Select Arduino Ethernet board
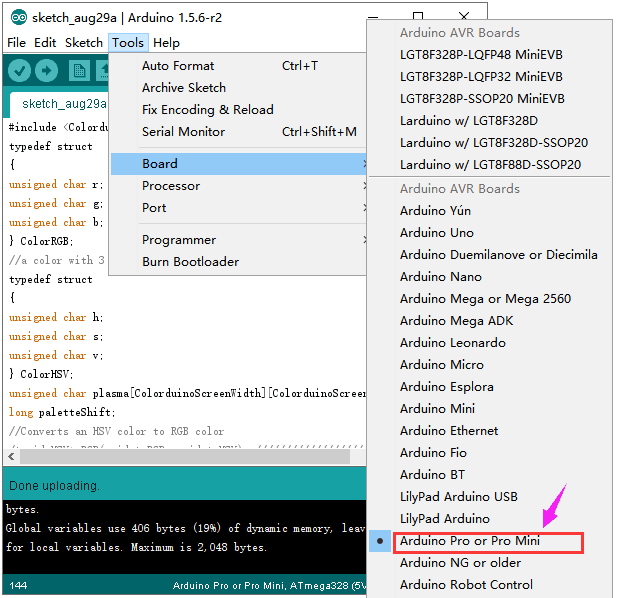The width and height of the screenshot is (621, 598). coord(490,430)
